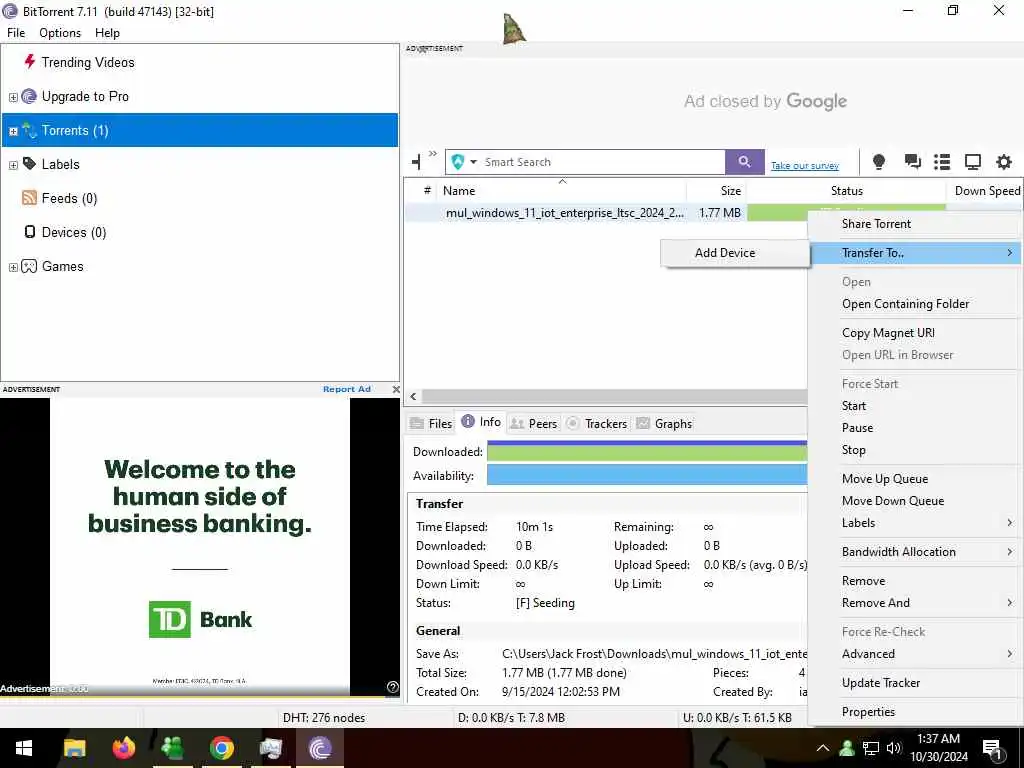This screenshot has width=1024, height=768.
Task: Click the BitTorrent taskbar icon
Action: (319, 748)
